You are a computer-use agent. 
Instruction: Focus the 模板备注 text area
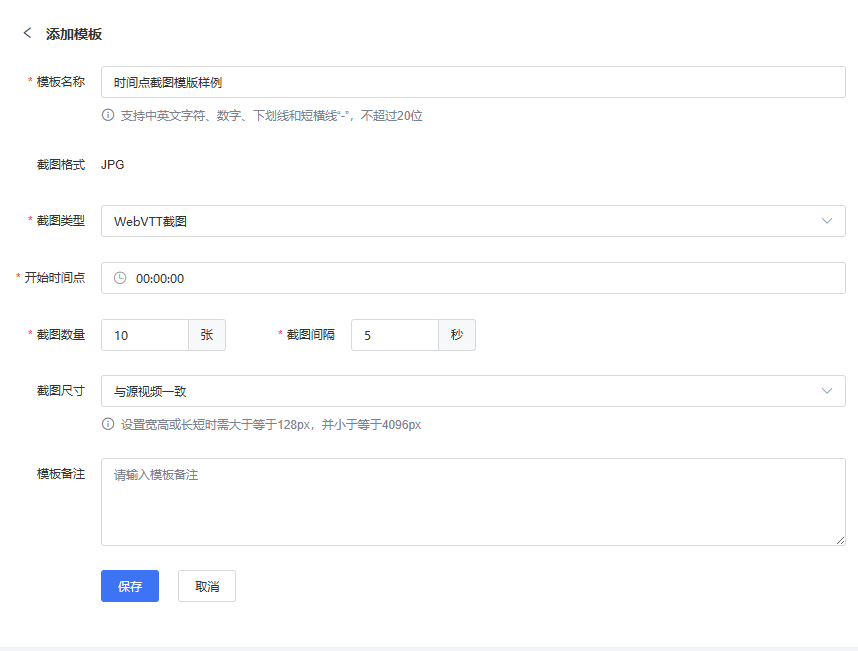coord(473,502)
